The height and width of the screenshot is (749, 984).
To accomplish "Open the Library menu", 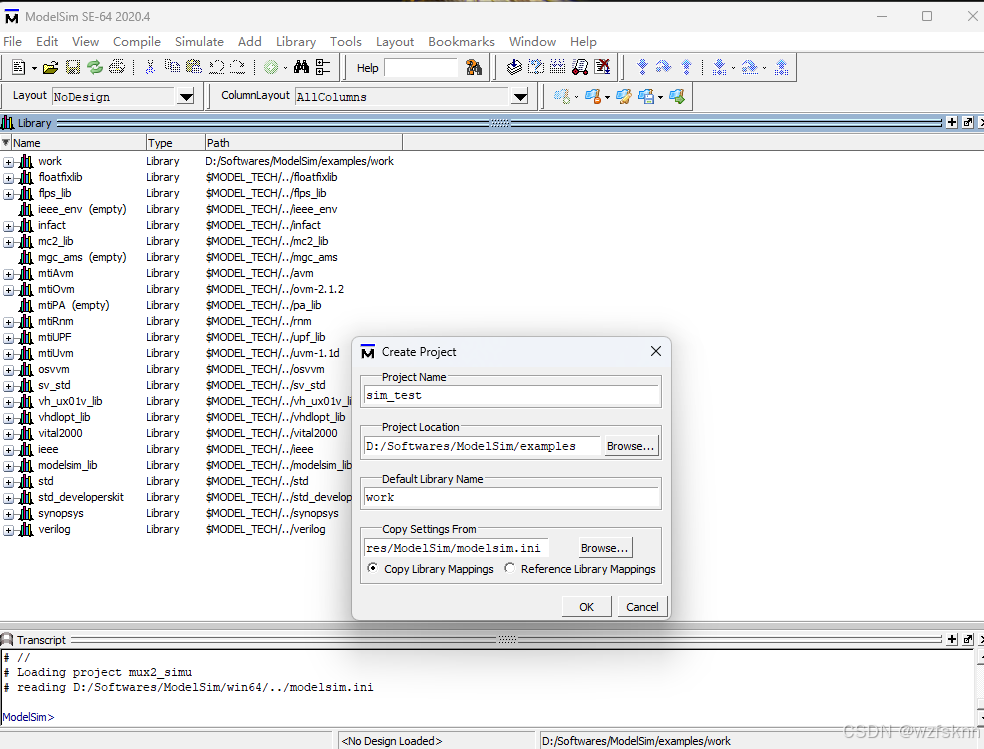I will pyautogui.click(x=296, y=41).
